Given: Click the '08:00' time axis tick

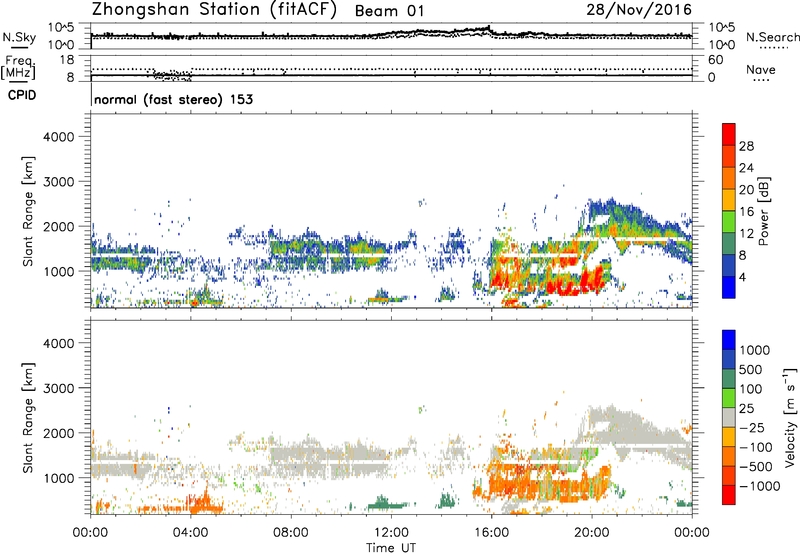Looking at the screenshot, I should (291, 533).
